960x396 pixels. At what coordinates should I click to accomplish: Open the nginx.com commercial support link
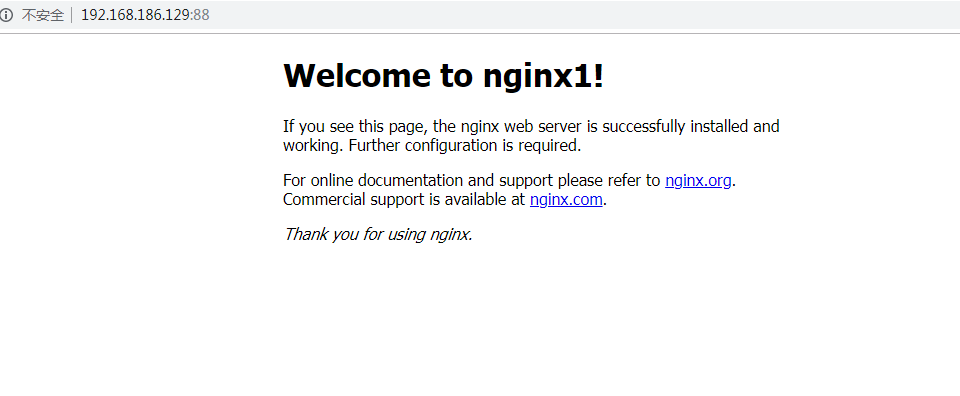566,200
